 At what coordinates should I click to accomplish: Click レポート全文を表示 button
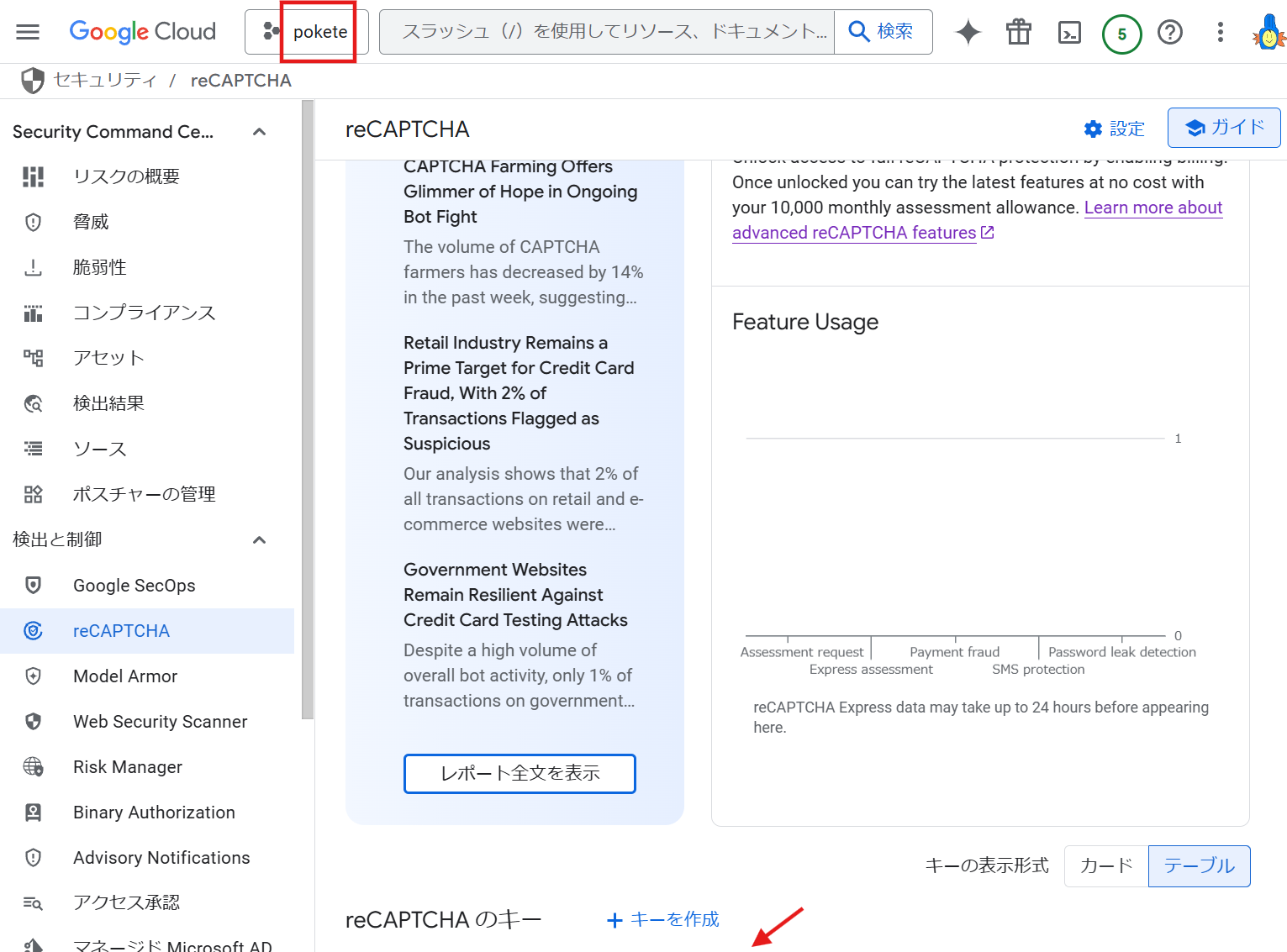pyautogui.click(x=520, y=774)
